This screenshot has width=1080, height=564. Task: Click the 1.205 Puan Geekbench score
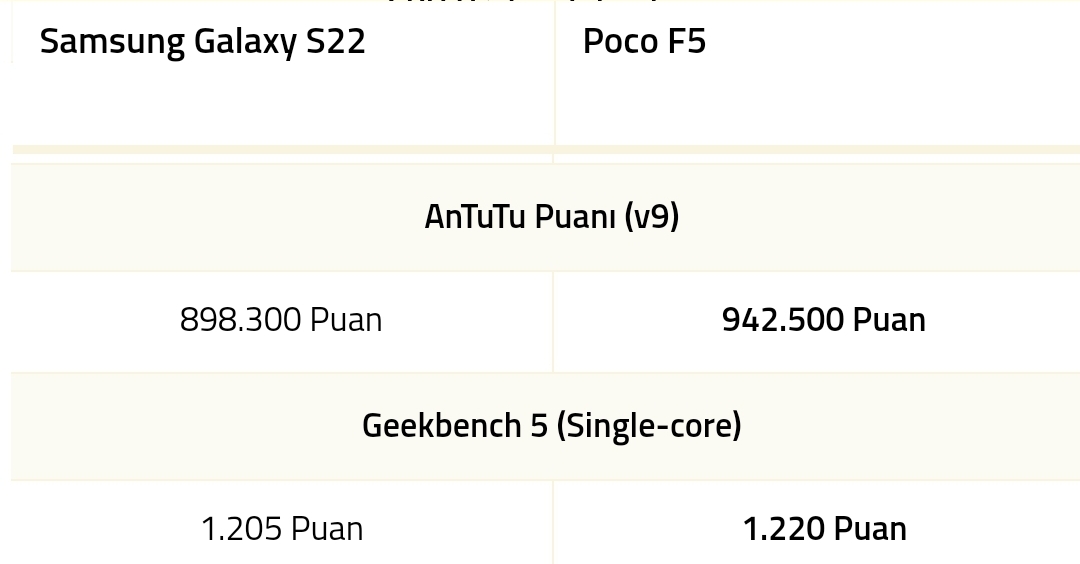click(282, 529)
